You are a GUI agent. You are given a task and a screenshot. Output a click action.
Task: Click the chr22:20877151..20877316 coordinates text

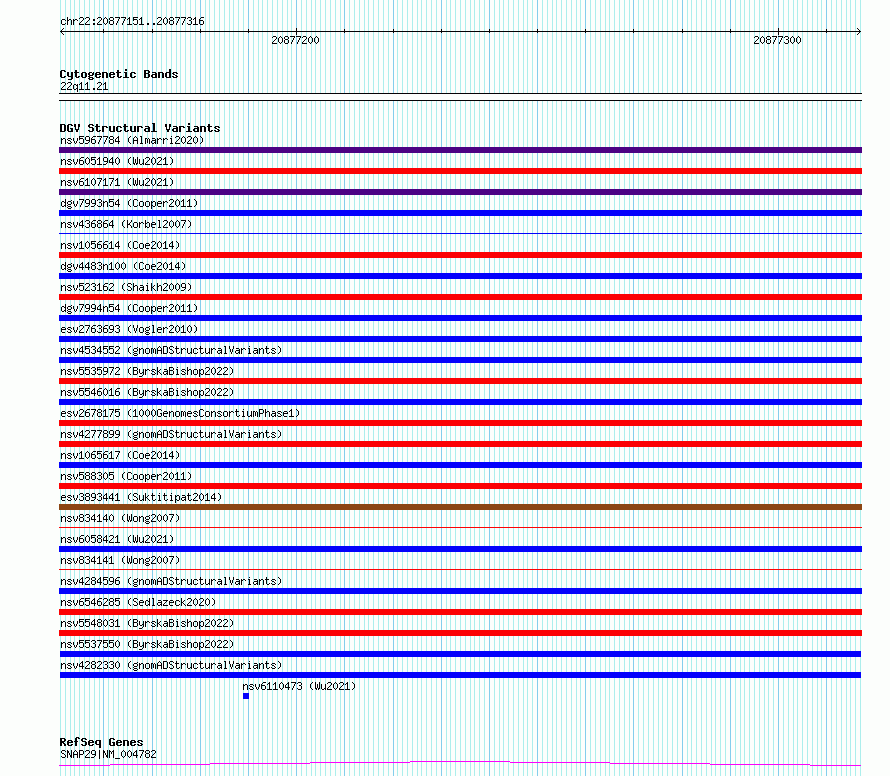click(132, 21)
